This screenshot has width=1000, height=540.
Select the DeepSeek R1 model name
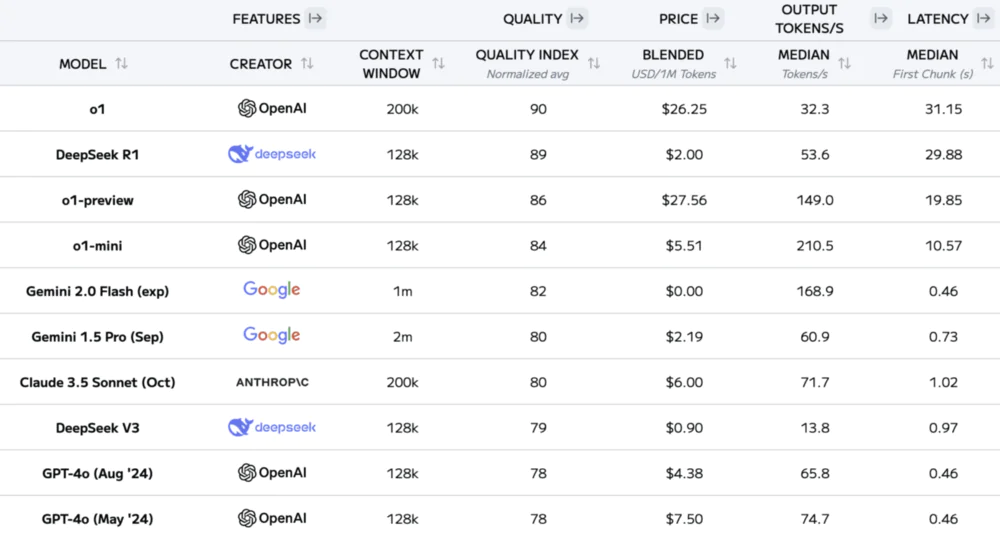click(97, 154)
